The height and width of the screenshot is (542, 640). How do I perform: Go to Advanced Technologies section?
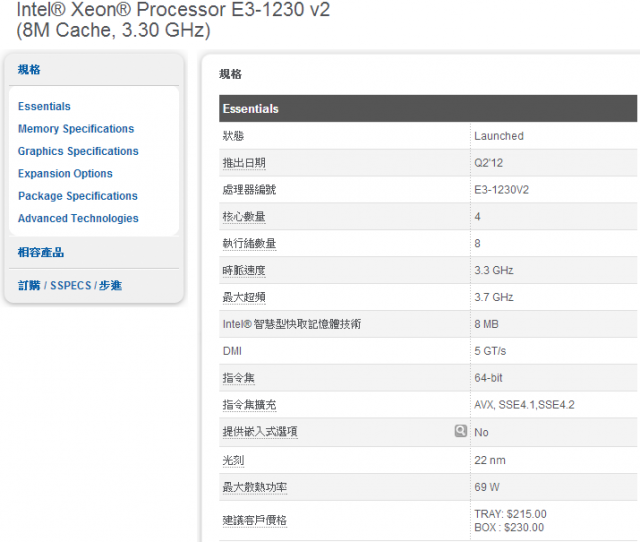pyautogui.click(x=78, y=219)
